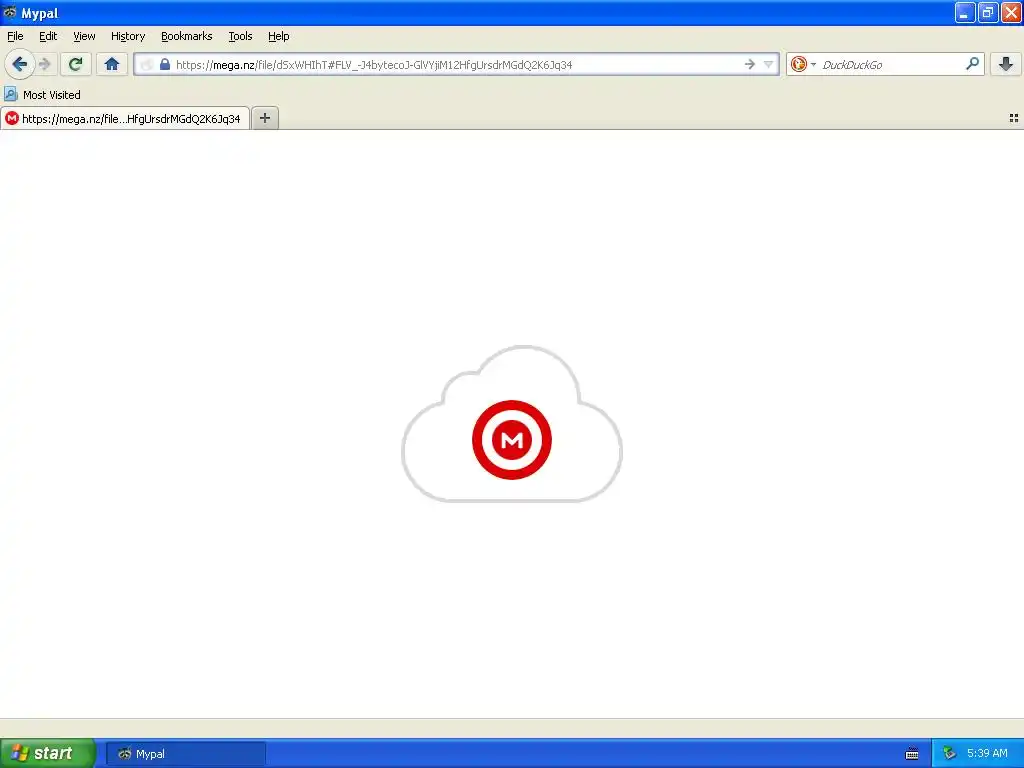This screenshot has width=1024, height=768.
Task: Open the Downloads arrow button
Action: pos(1006,64)
